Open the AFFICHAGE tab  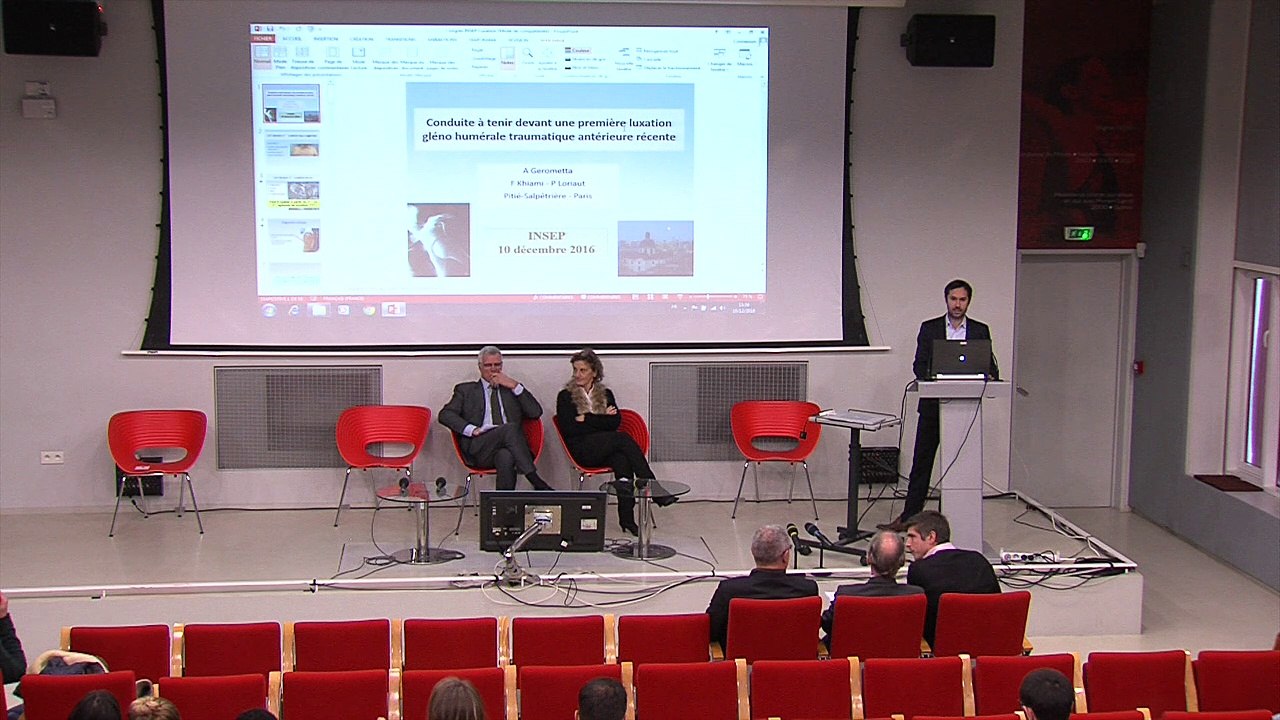[553, 39]
